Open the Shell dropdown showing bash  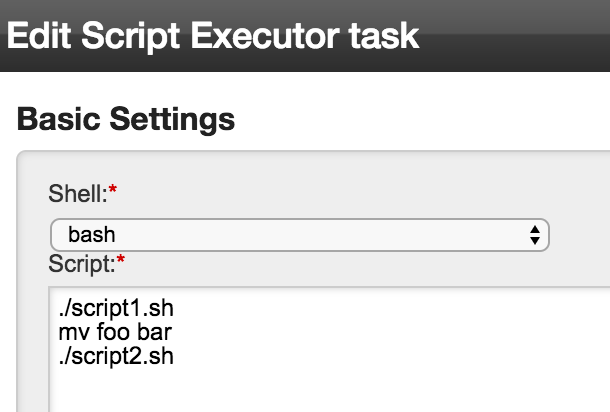[x=300, y=235]
